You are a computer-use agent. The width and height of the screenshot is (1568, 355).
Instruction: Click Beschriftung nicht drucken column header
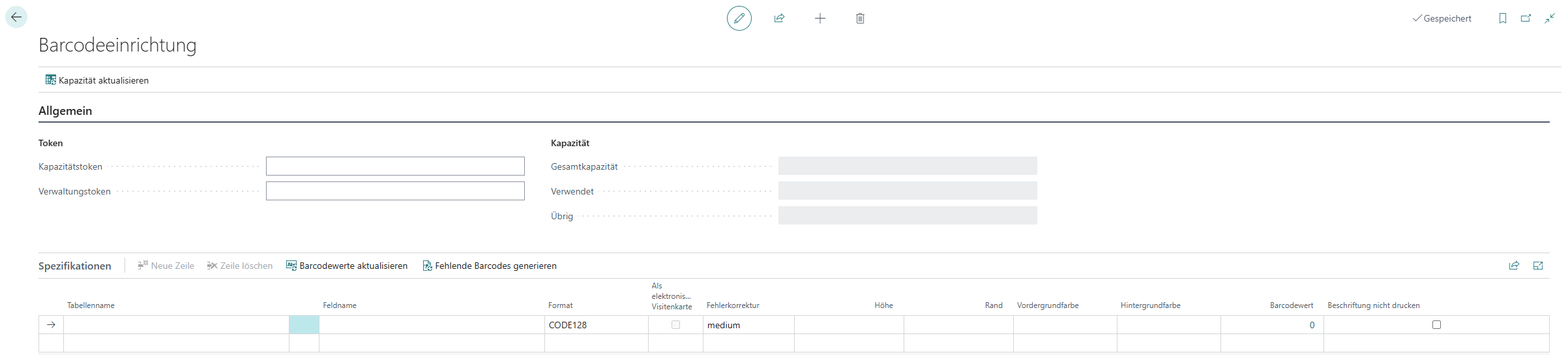1373,305
